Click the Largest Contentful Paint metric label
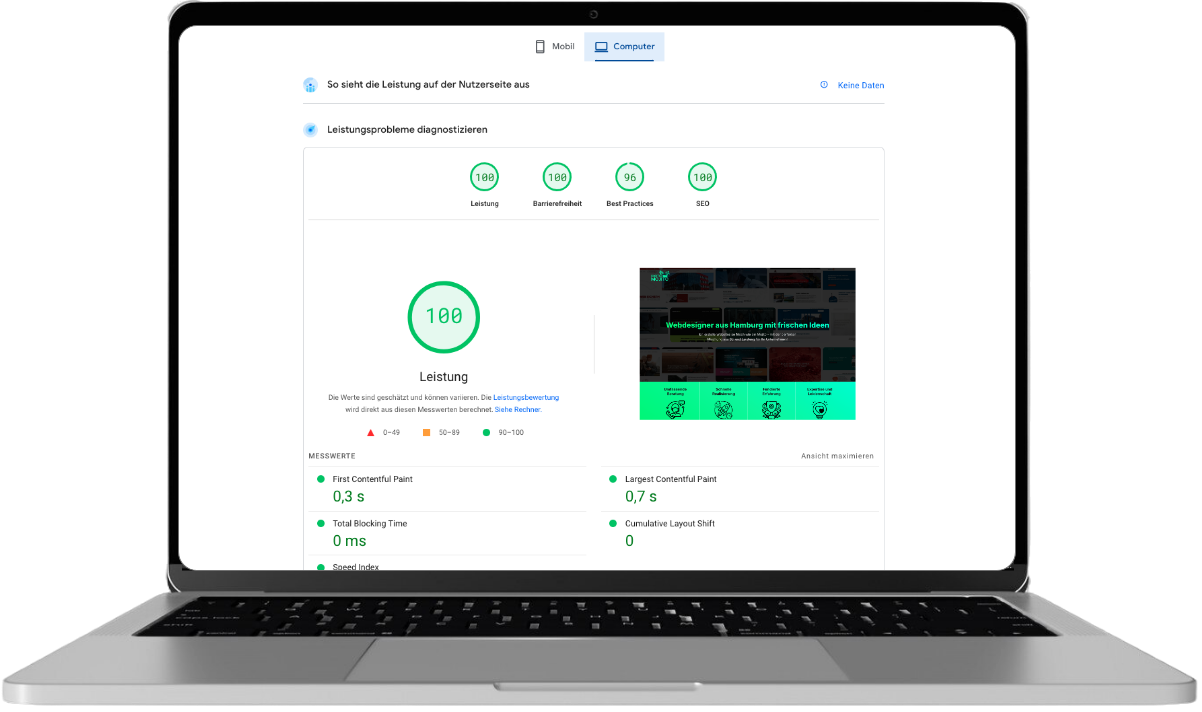Screen dimensions: 1202x712 coord(671,479)
